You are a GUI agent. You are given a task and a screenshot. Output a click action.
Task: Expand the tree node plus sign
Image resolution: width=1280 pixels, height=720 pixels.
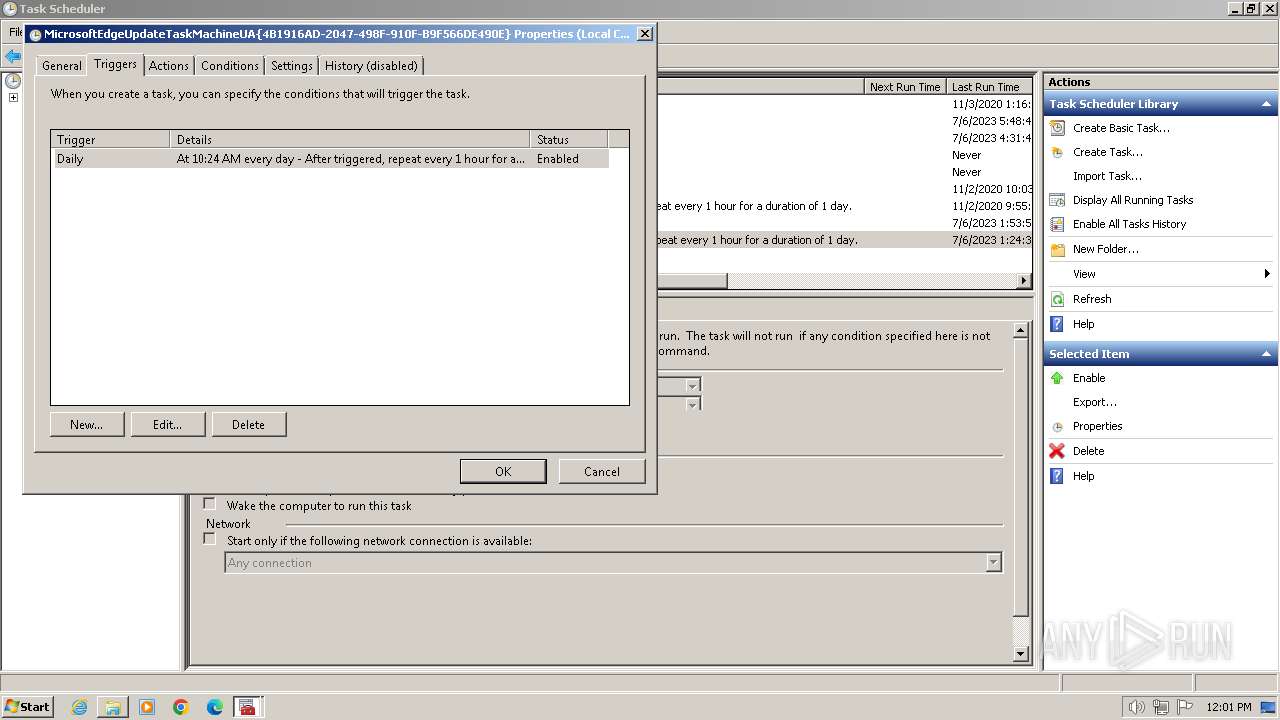[x=13, y=97]
